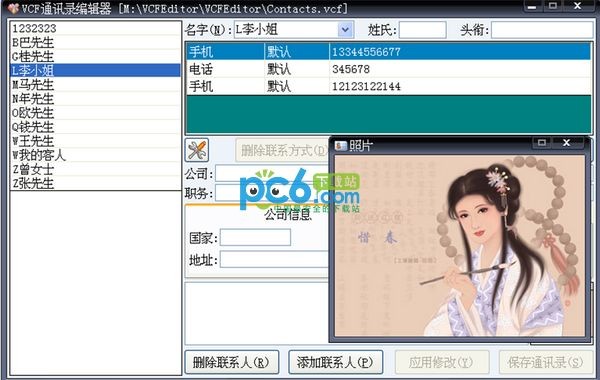Select contact G桂先生
The height and width of the screenshot is (380, 600).
point(96,57)
